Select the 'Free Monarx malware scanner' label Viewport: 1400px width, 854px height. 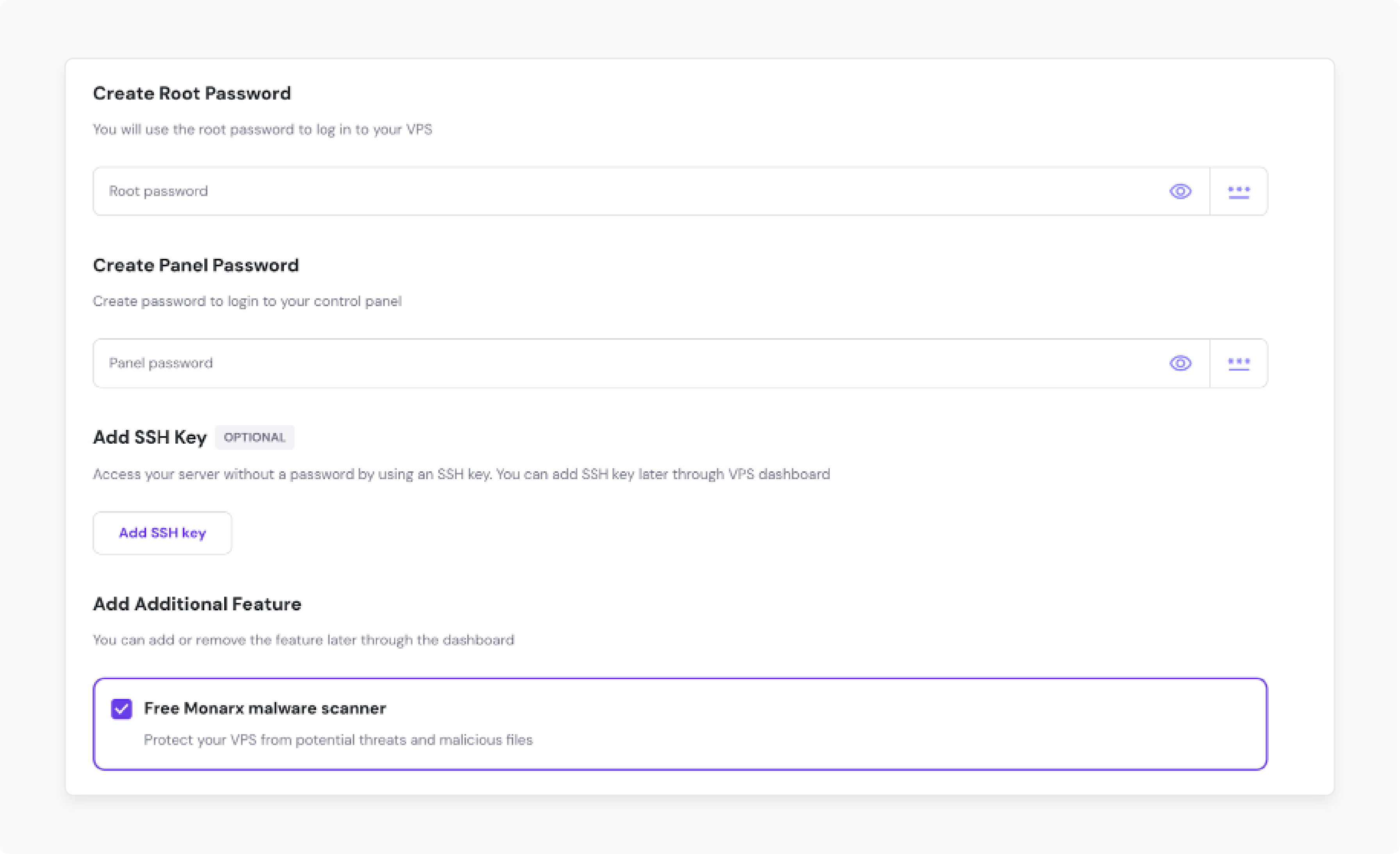click(265, 709)
